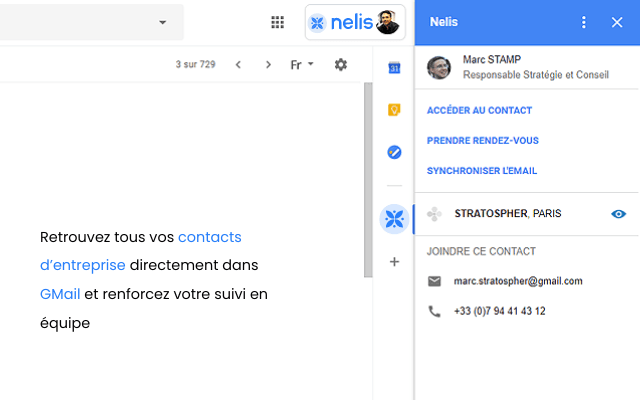
Task: Open the Fr input language dropdown
Action: pyautogui.click(x=302, y=64)
